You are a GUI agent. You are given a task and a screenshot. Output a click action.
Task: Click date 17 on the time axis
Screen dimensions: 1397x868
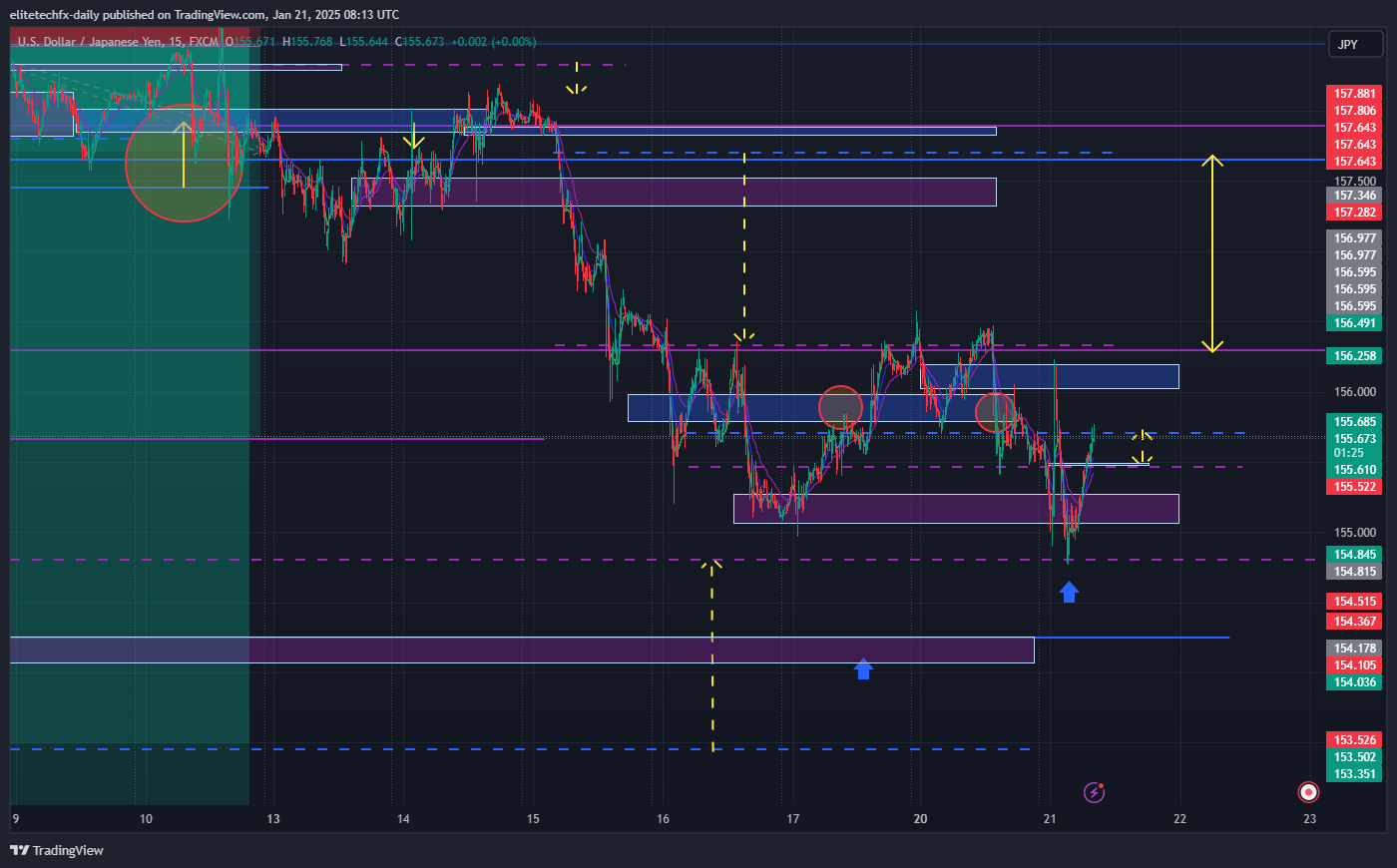(x=792, y=819)
